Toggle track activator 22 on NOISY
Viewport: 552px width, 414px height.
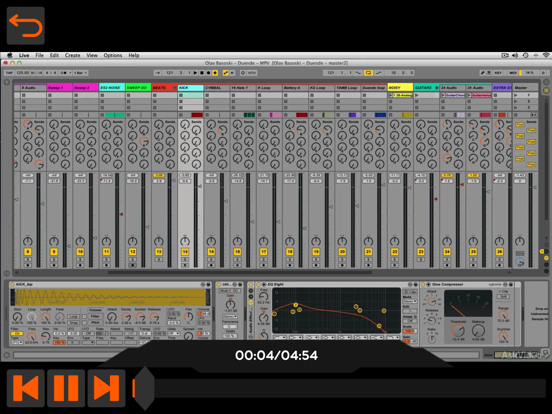click(394, 251)
